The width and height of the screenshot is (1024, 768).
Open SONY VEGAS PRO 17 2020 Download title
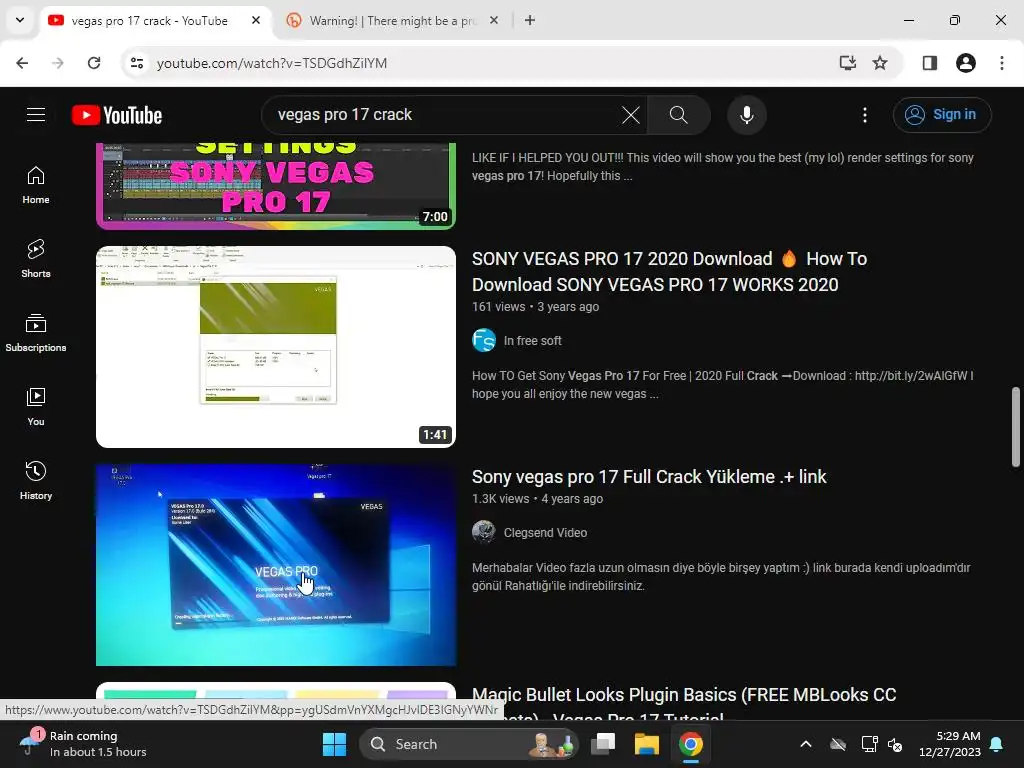click(x=669, y=272)
